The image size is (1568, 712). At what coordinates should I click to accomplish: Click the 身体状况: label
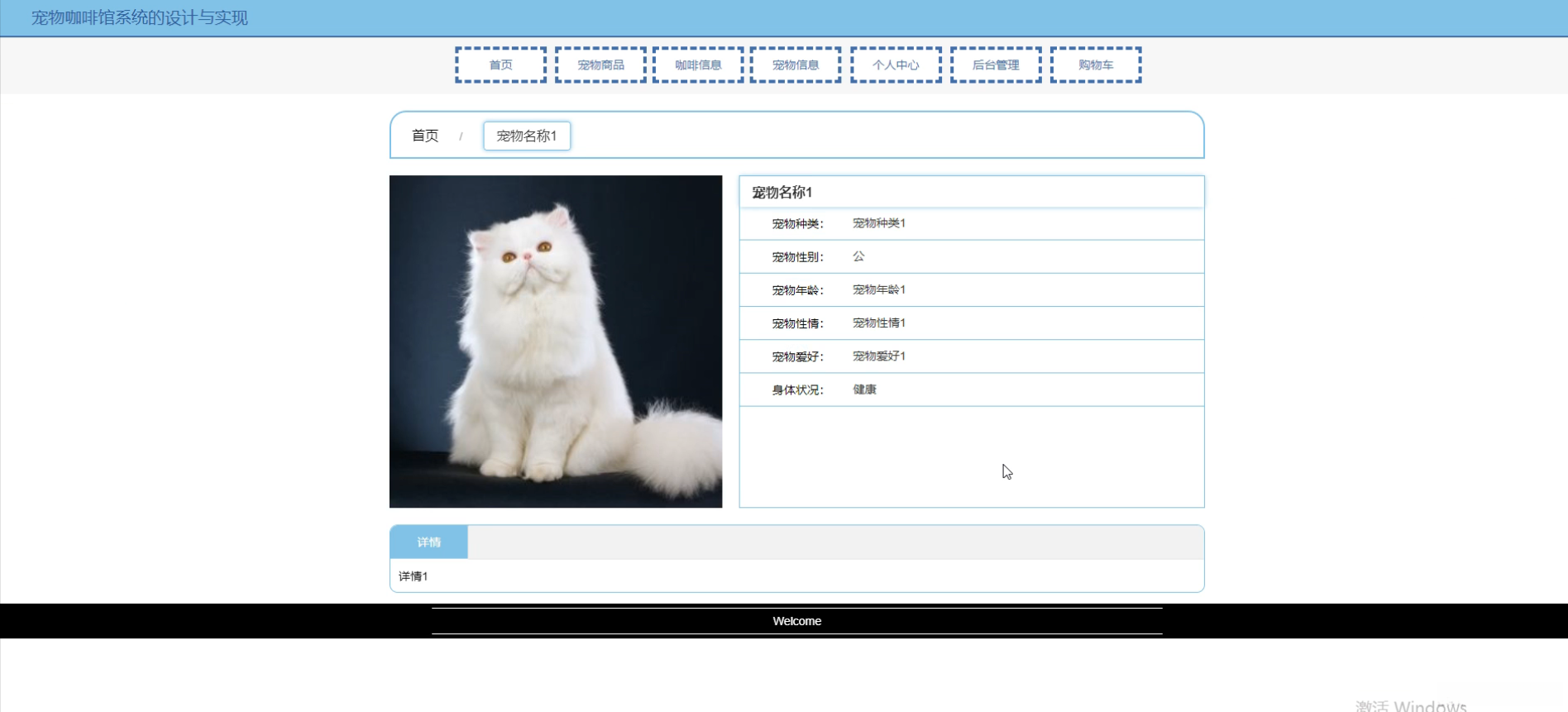coord(798,390)
